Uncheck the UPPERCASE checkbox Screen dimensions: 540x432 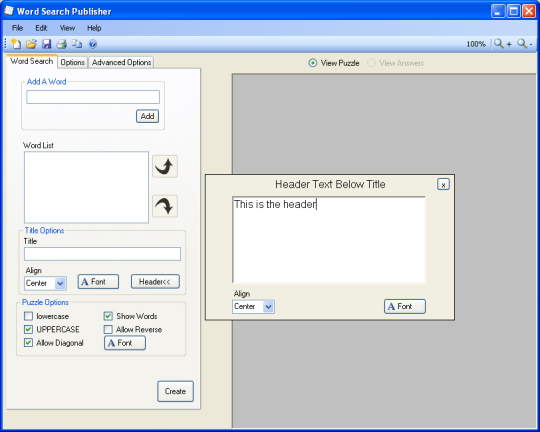(29, 329)
